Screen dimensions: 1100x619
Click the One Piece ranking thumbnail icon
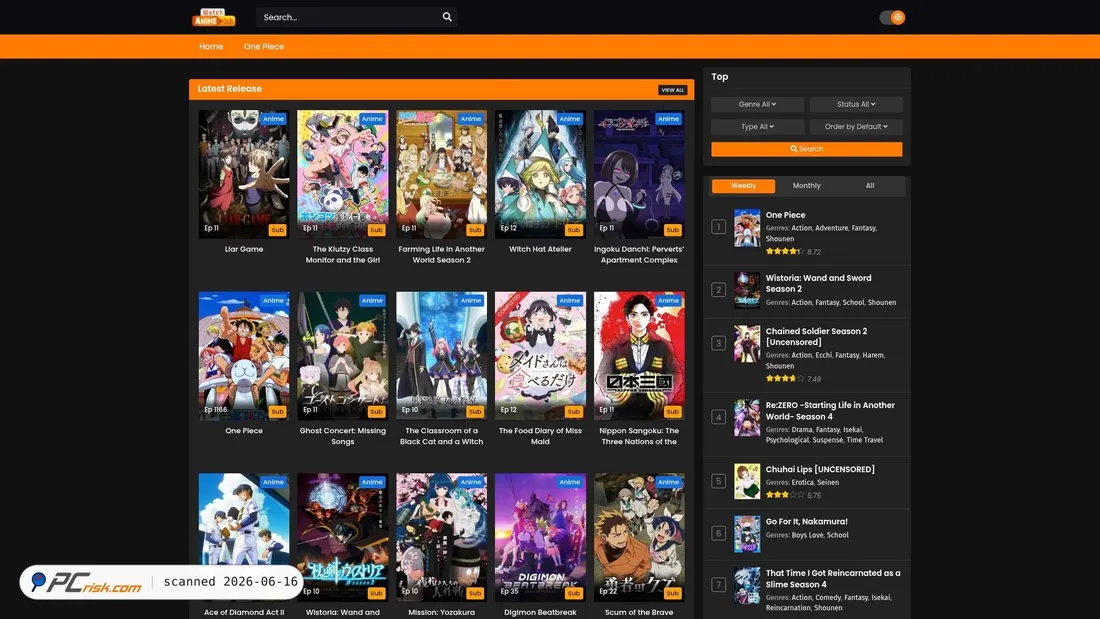pyautogui.click(x=747, y=228)
